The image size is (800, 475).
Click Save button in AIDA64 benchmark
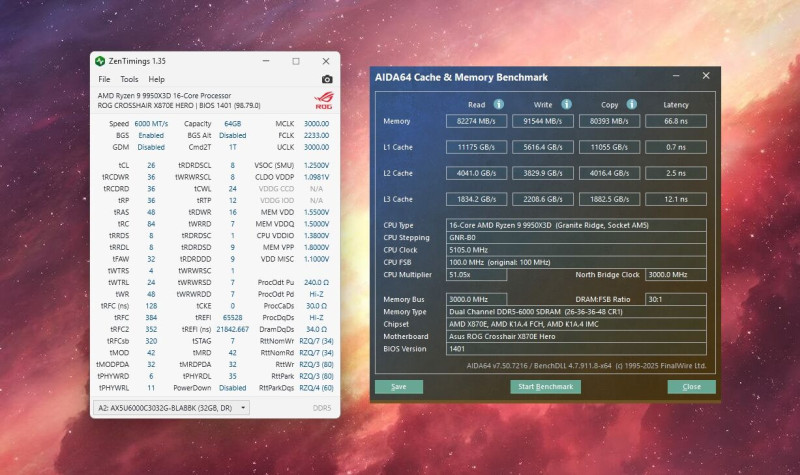pyautogui.click(x=399, y=387)
